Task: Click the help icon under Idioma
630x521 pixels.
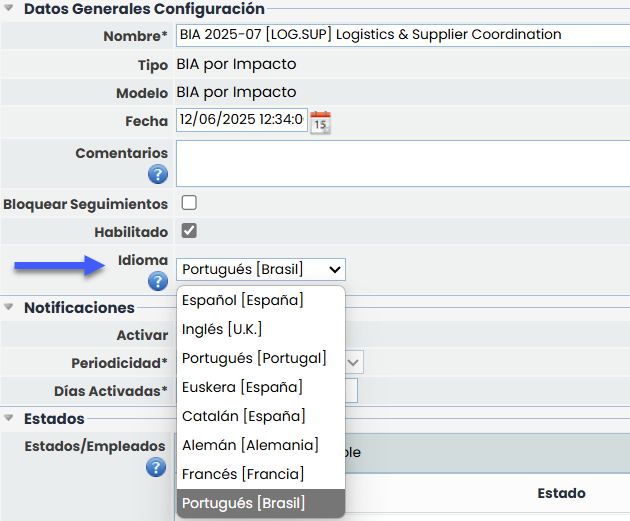Action: click(157, 281)
